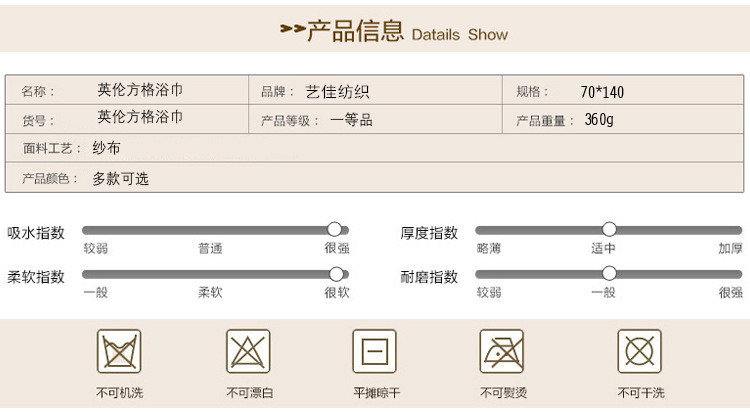The image size is (750, 420).
Task: Click the 货号 value 英伦方格浴巾
Action: point(140,116)
